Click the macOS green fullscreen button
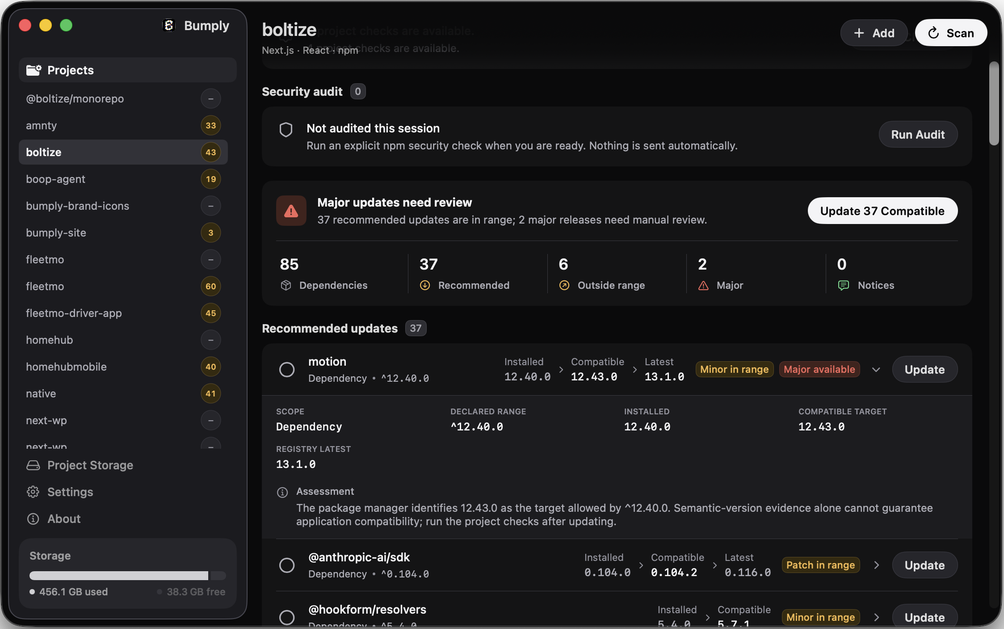This screenshot has height=629, width=1004. (66, 26)
